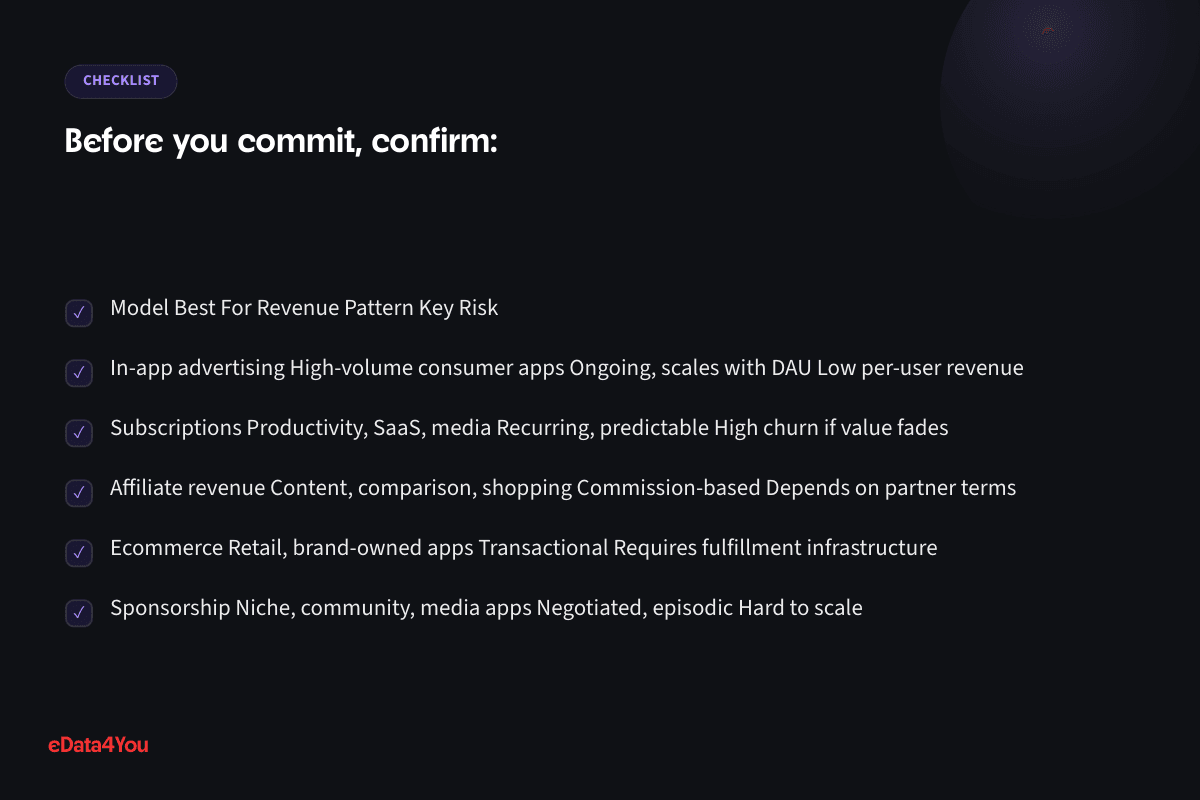Click the phrase 'High churn if value fades'
This screenshot has width=1200, height=800.
pyautogui.click(x=831, y=428)
